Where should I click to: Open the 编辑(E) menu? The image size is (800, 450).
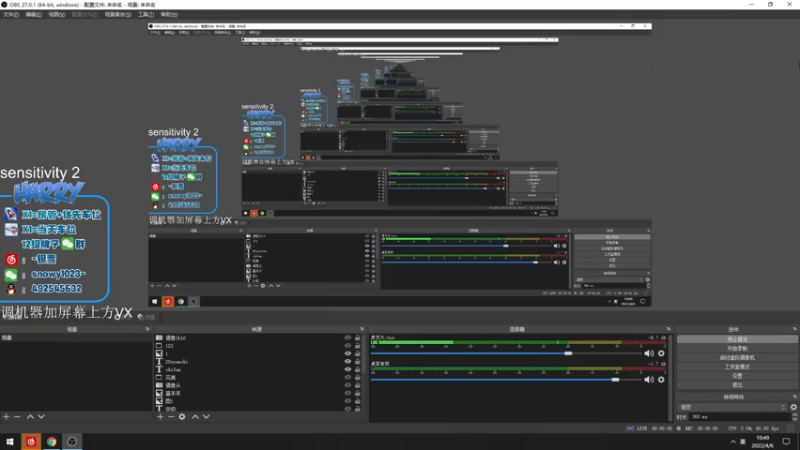34,15
